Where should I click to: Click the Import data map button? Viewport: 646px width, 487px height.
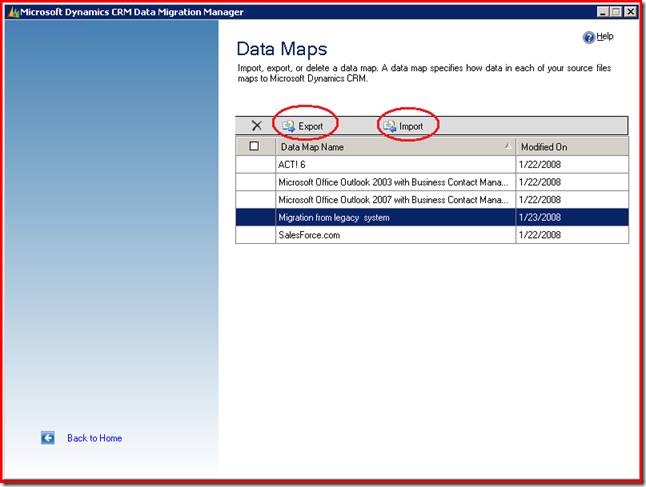pyautogui.click(x=404, y=126)
